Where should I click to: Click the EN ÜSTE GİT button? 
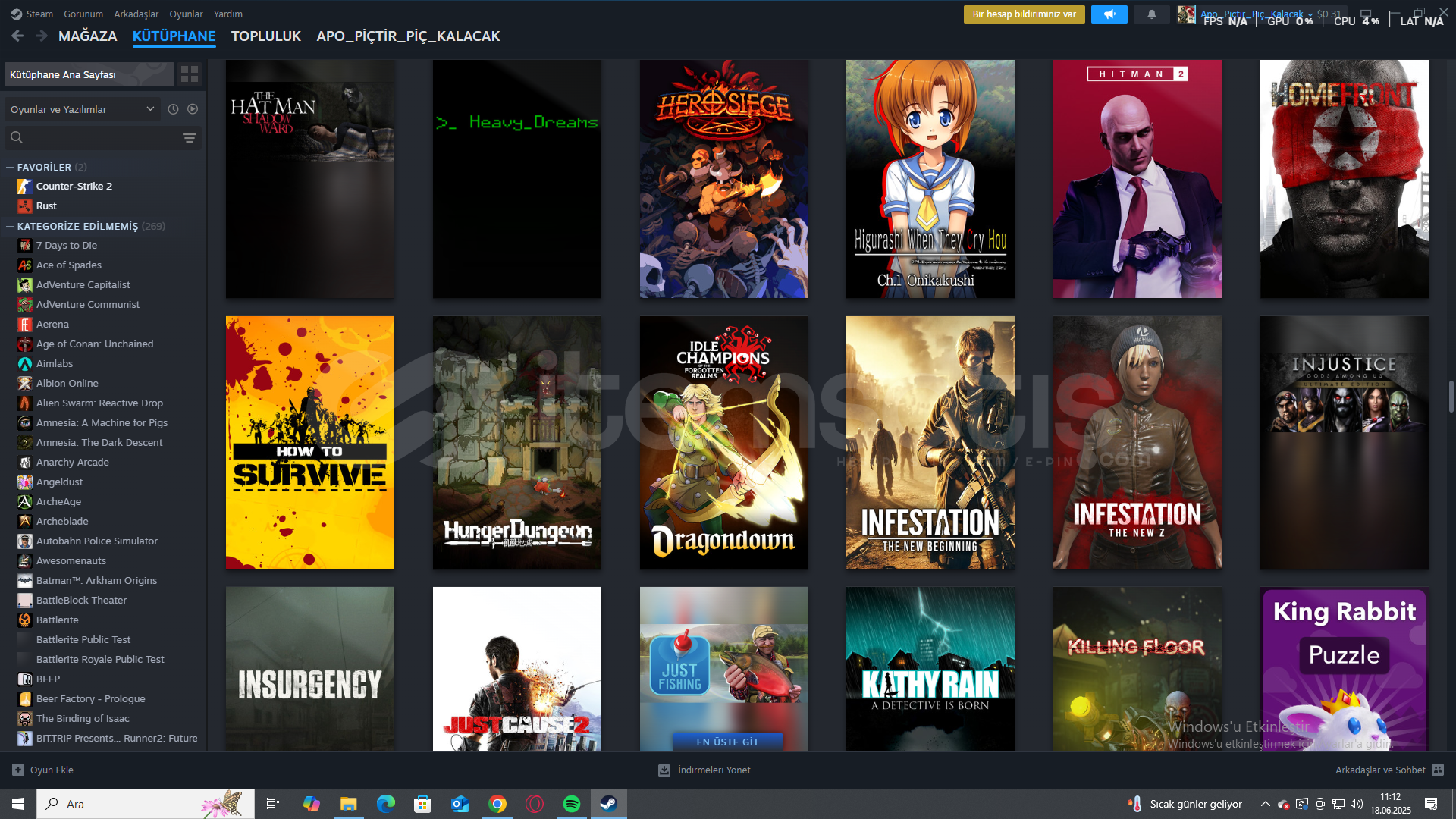click(x=727, y=742)
